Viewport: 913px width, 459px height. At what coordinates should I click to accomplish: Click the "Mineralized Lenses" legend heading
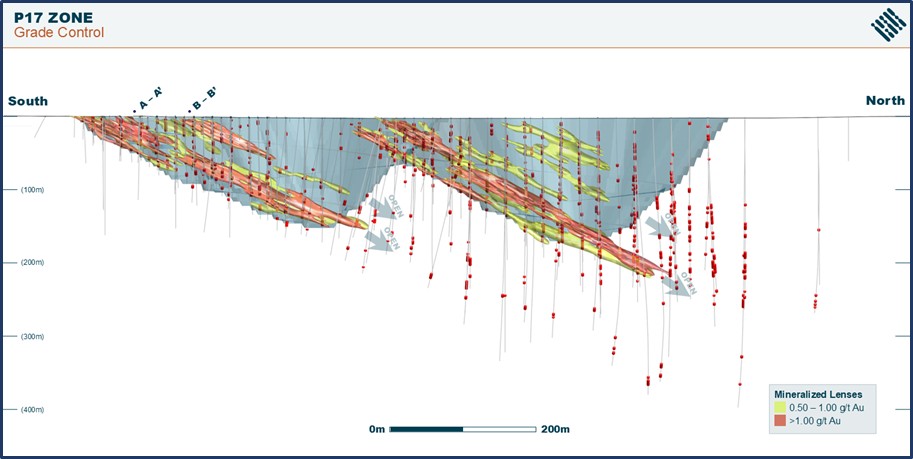pyautogui.click(x=818, y=394)
